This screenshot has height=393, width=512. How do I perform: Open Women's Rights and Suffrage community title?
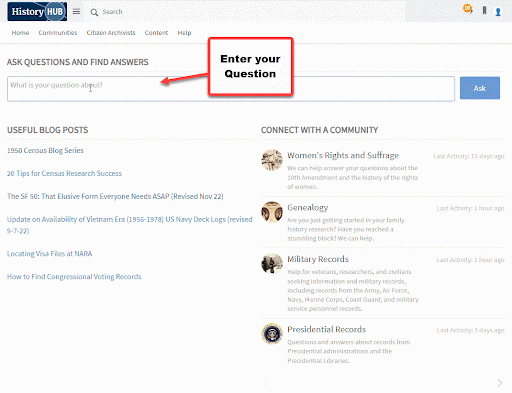pyautogui.click(x=343, y=156)
